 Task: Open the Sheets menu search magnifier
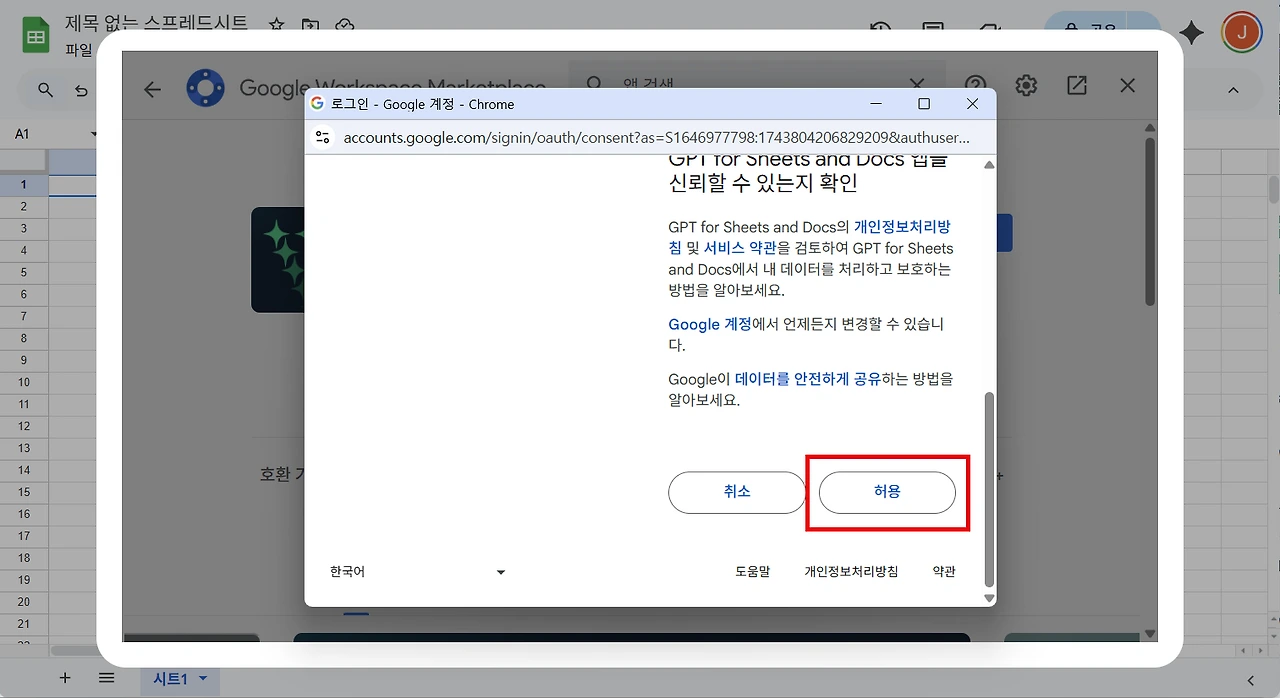(45, 90)
